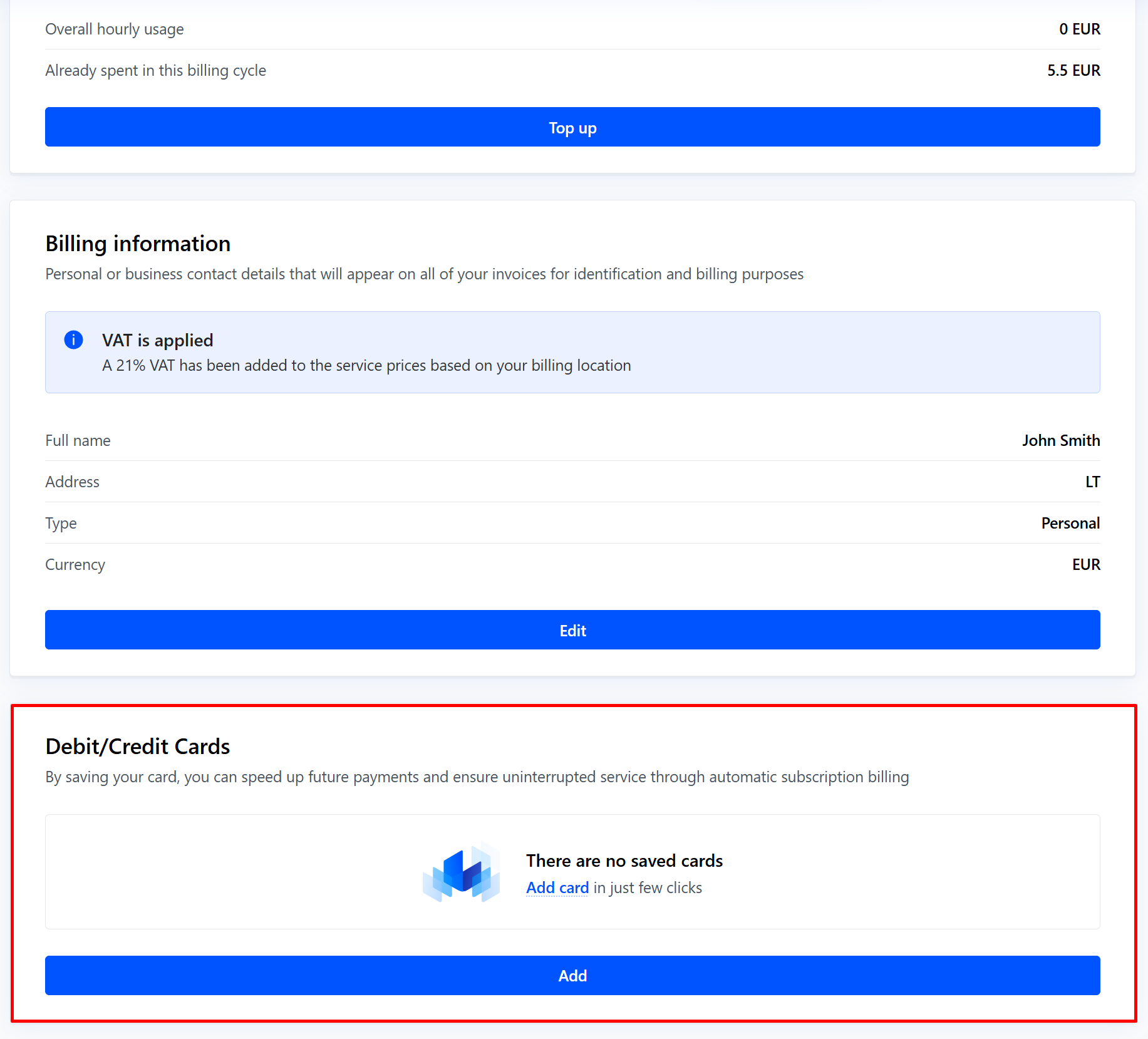Click 'Already spent in this billing cycle' label

155,70
